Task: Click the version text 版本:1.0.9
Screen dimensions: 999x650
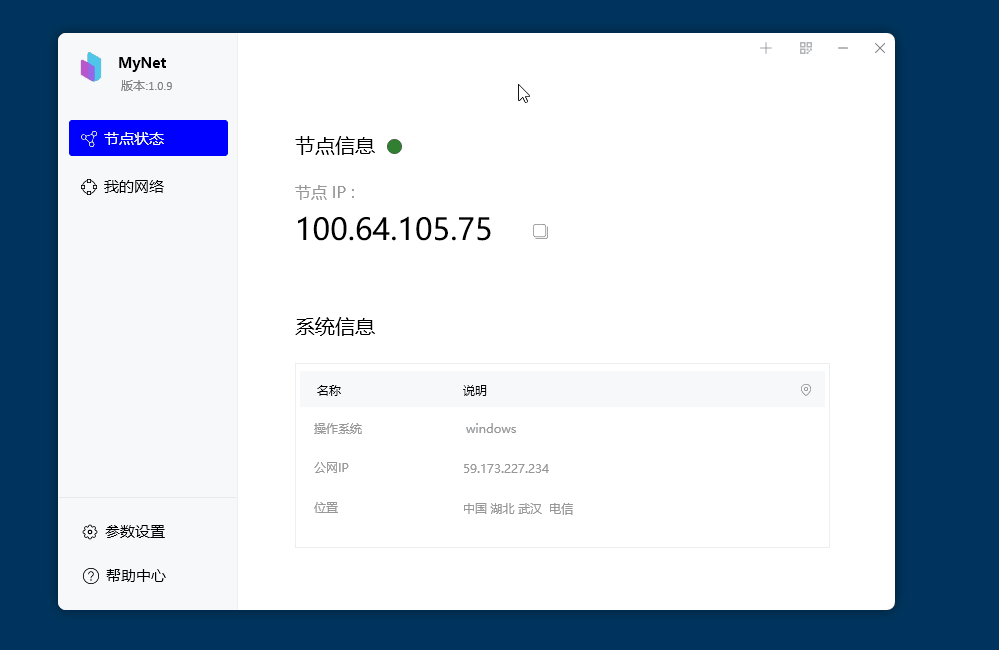Action: click(x=146, y=86)
